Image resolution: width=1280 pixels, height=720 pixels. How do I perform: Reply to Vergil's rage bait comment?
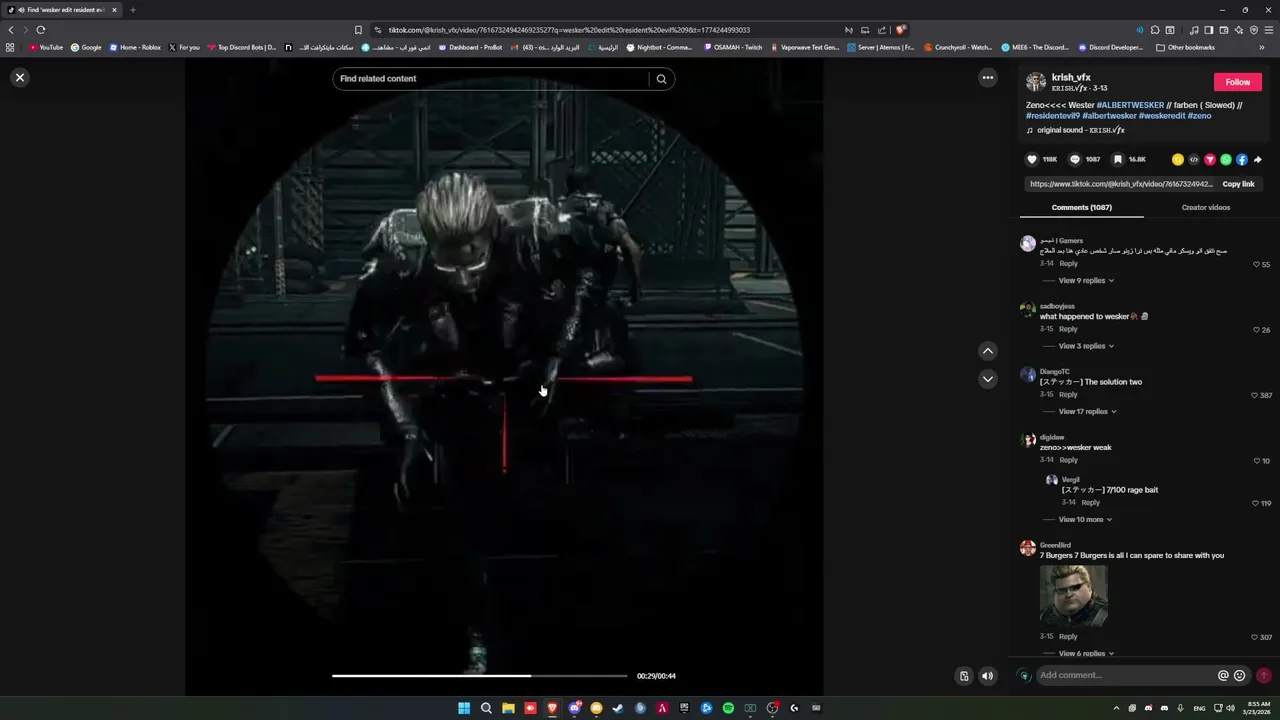1090,503
